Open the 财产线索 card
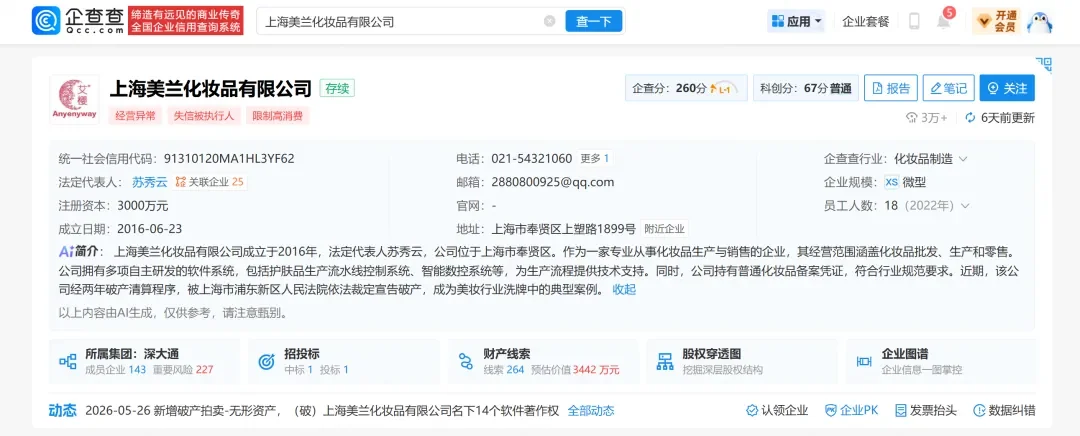The height and width of the screenshot is (436, 1080). tap(543, 362)
